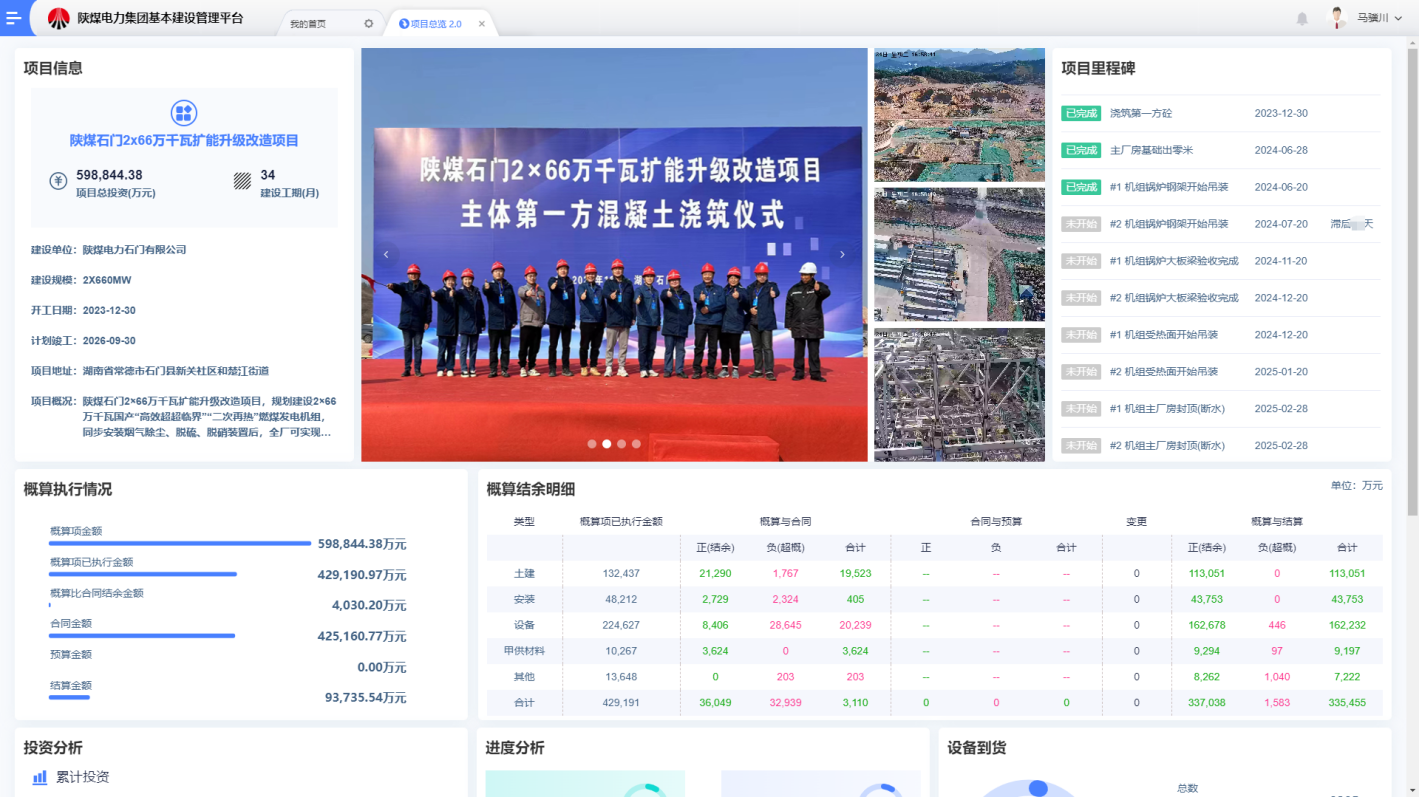Viewport: 1419px width, 797px height.
Task: Switch to the 我的首页 tab
Action: tap(308, 23)
